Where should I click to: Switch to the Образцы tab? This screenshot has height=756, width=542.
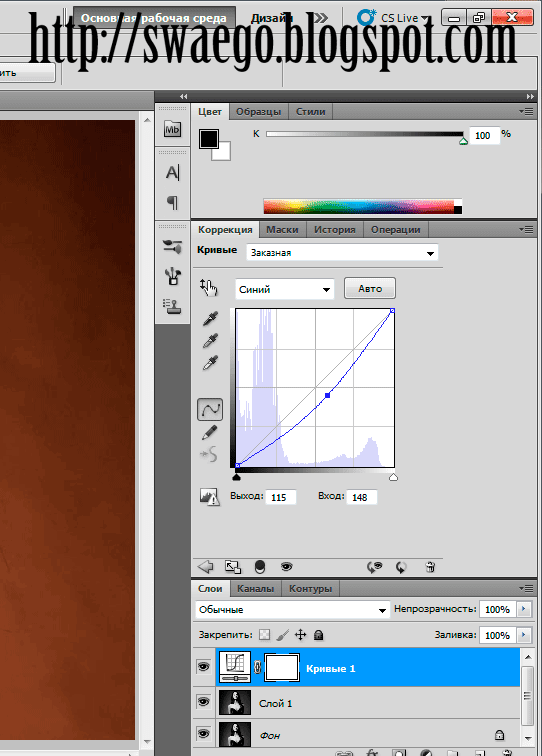[x=258, y=111]
